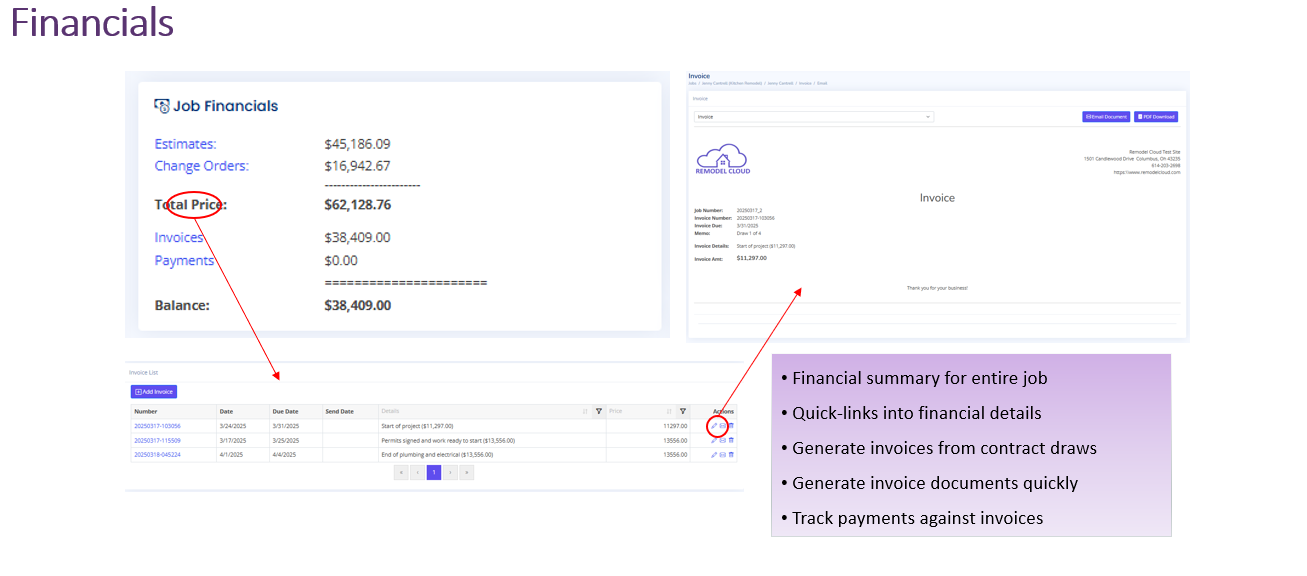The height and width of the screenshot is (576, 1307).
Task: Click the 'Thank you for your business!' text
Action: click(937, 288)
